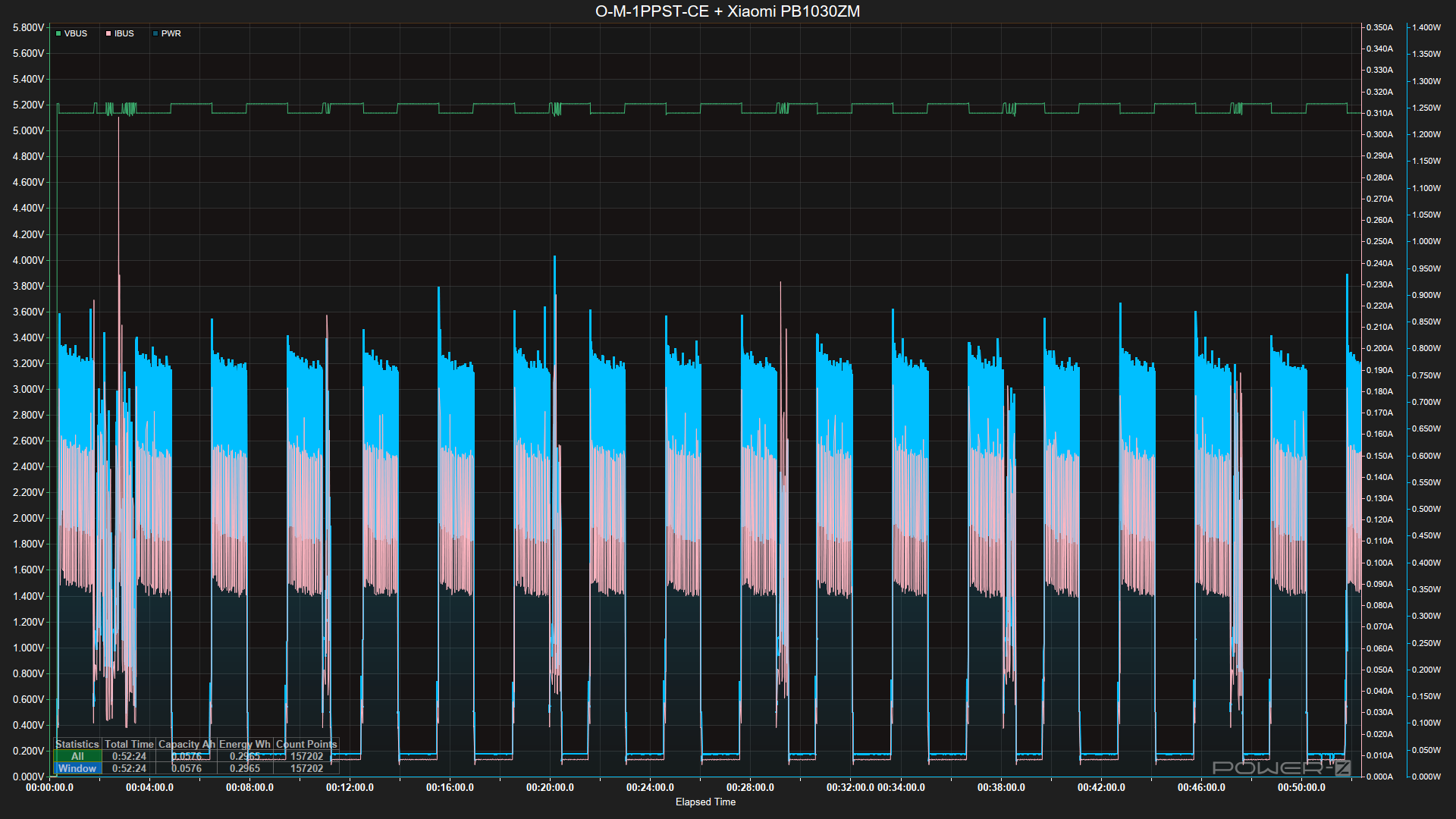
Task: Click the Energy Wh column header
Action: [x=244, y=744]
